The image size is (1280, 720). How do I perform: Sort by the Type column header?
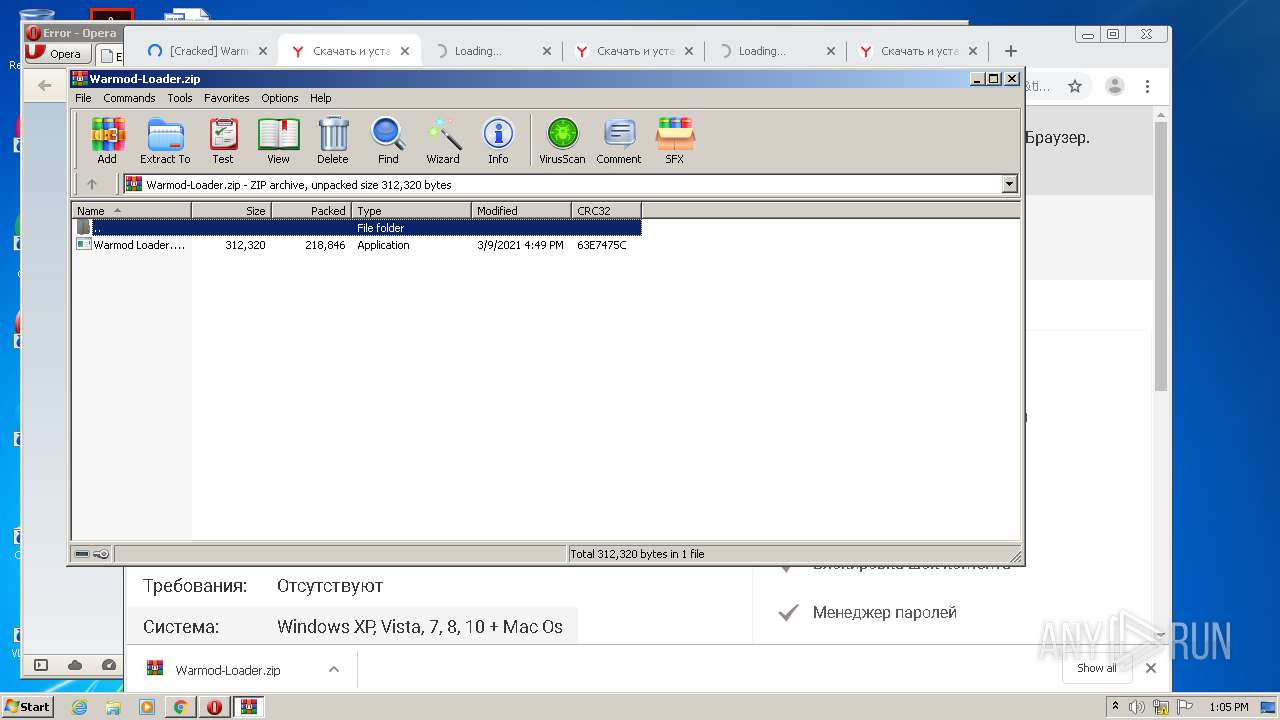411,210
